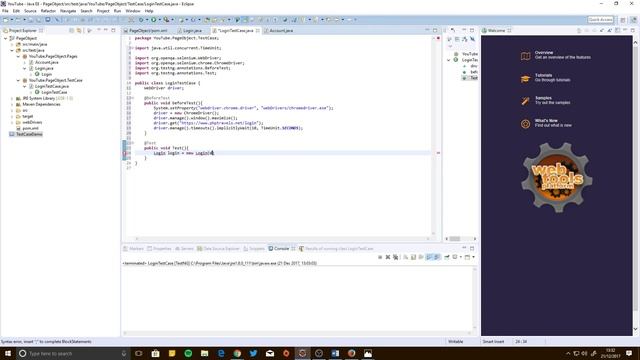Expand the Maven Dependencies node

pyautogui.click(x=12, y=104)
